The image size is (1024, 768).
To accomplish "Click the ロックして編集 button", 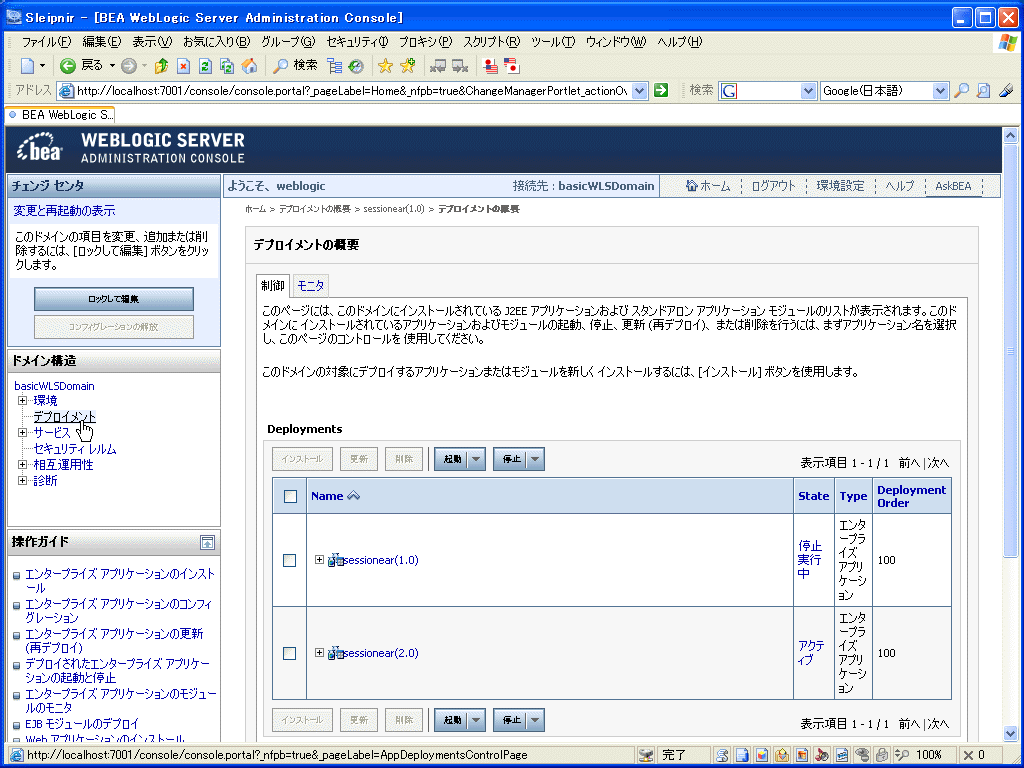I will pos(114,299).
